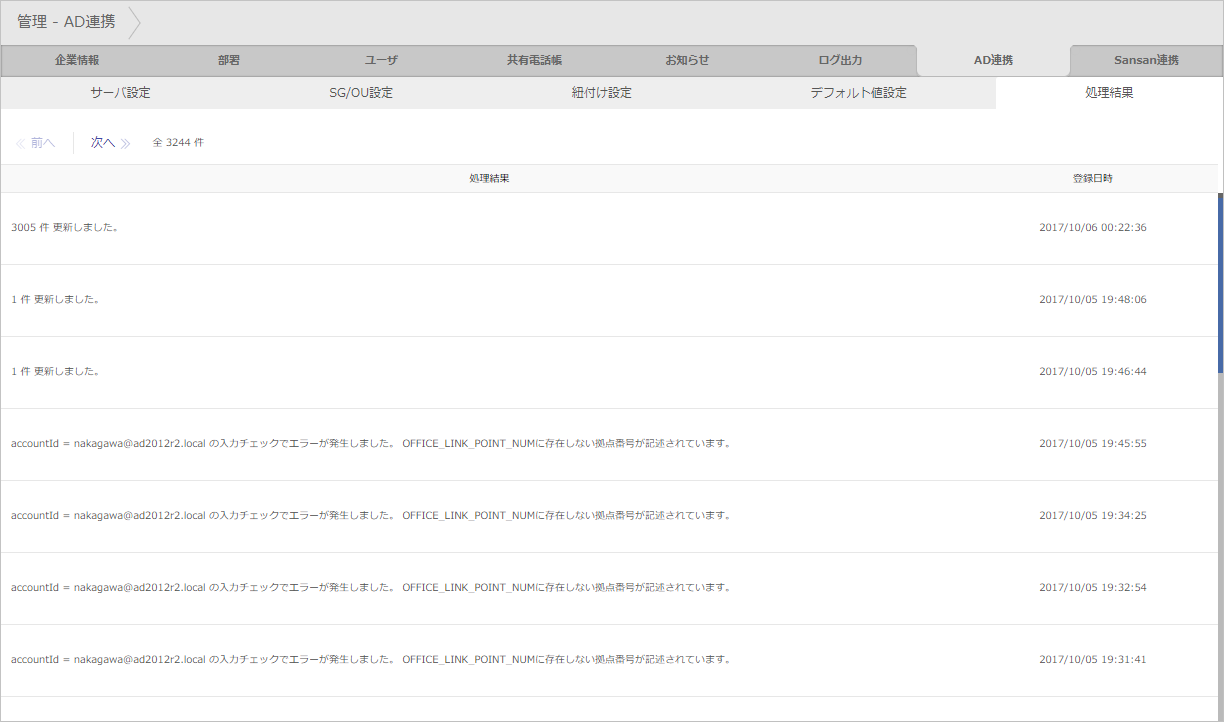Switch to the Sansan連携 tab

click(1146, 60)
